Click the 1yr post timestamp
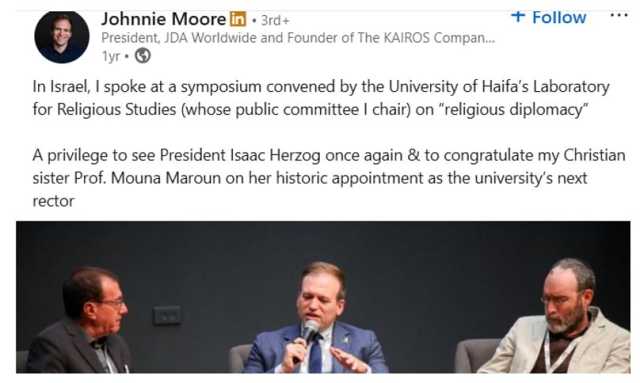 tap(111, 56)
